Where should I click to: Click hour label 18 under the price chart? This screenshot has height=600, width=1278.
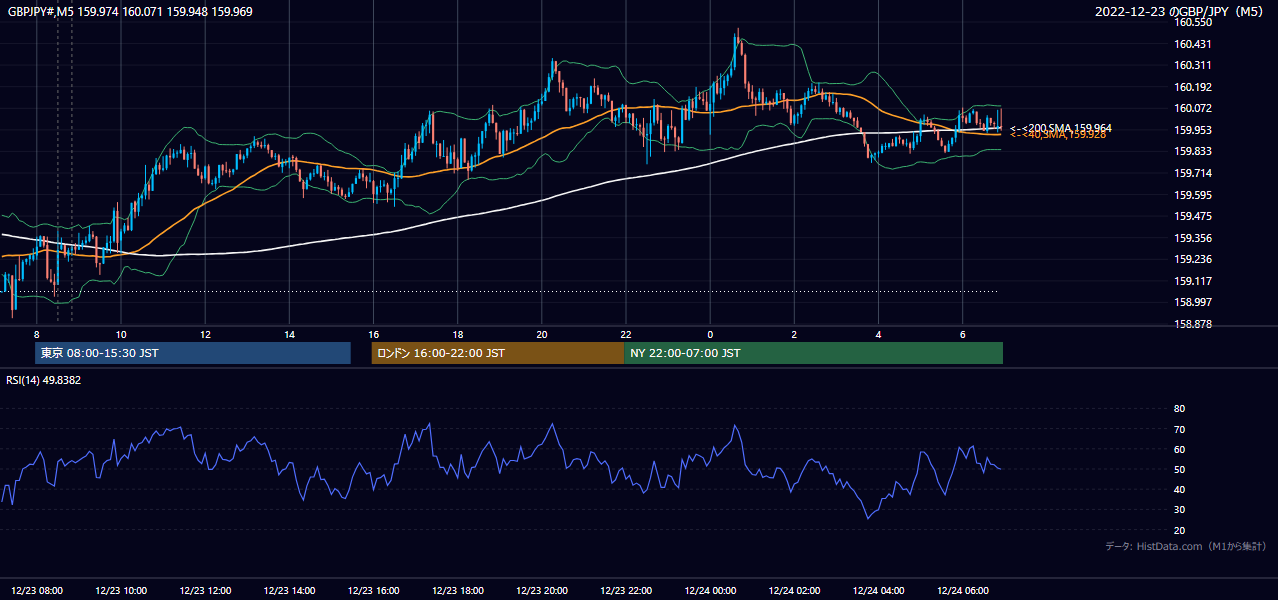pyautogui.click(x=457, y=334)
